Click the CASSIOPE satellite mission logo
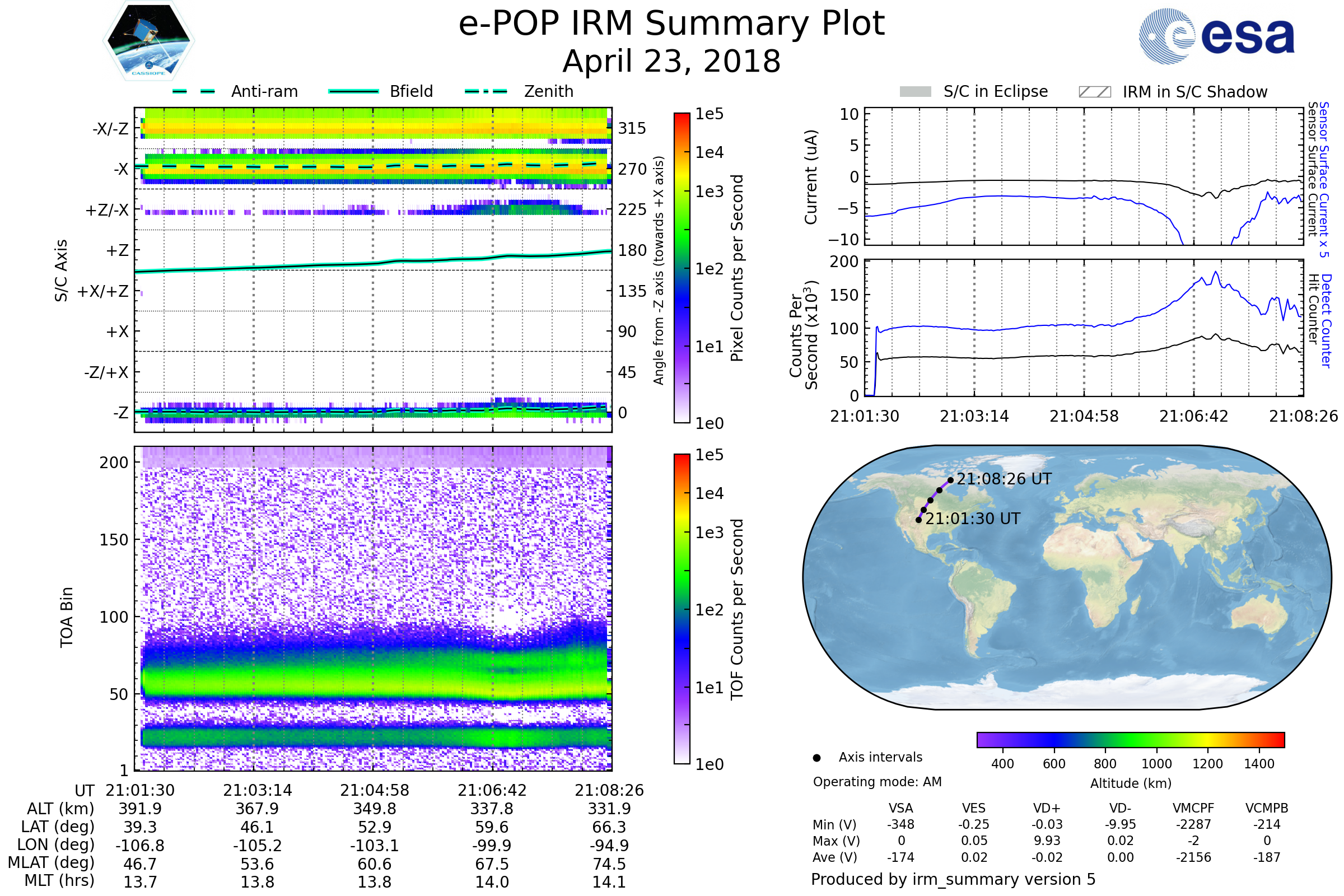Viewport: 1344px width, 896px height. [x=148, y=41]
